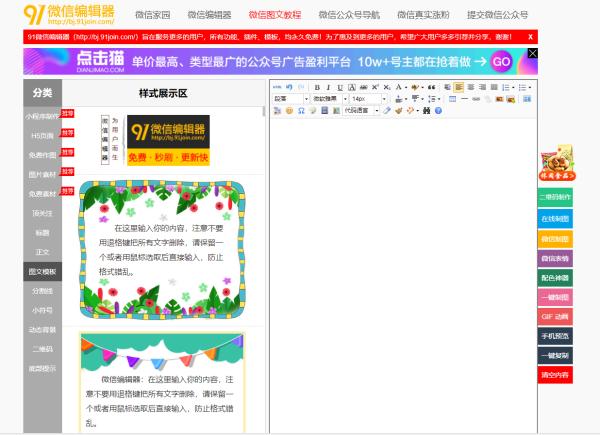This screenshot has width=600, height=435.
Task: Open multiple image upload
Action: 510,99
